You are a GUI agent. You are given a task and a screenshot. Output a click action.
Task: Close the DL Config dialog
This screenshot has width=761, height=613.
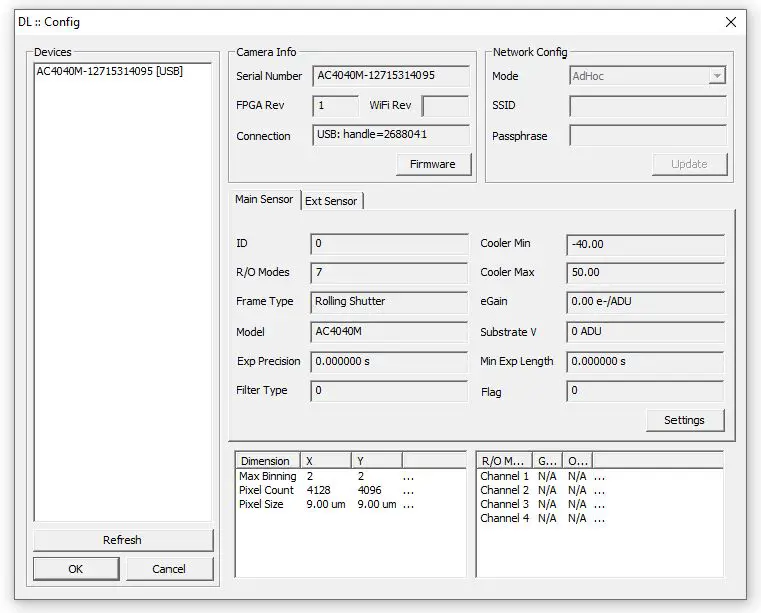[730, 22]
